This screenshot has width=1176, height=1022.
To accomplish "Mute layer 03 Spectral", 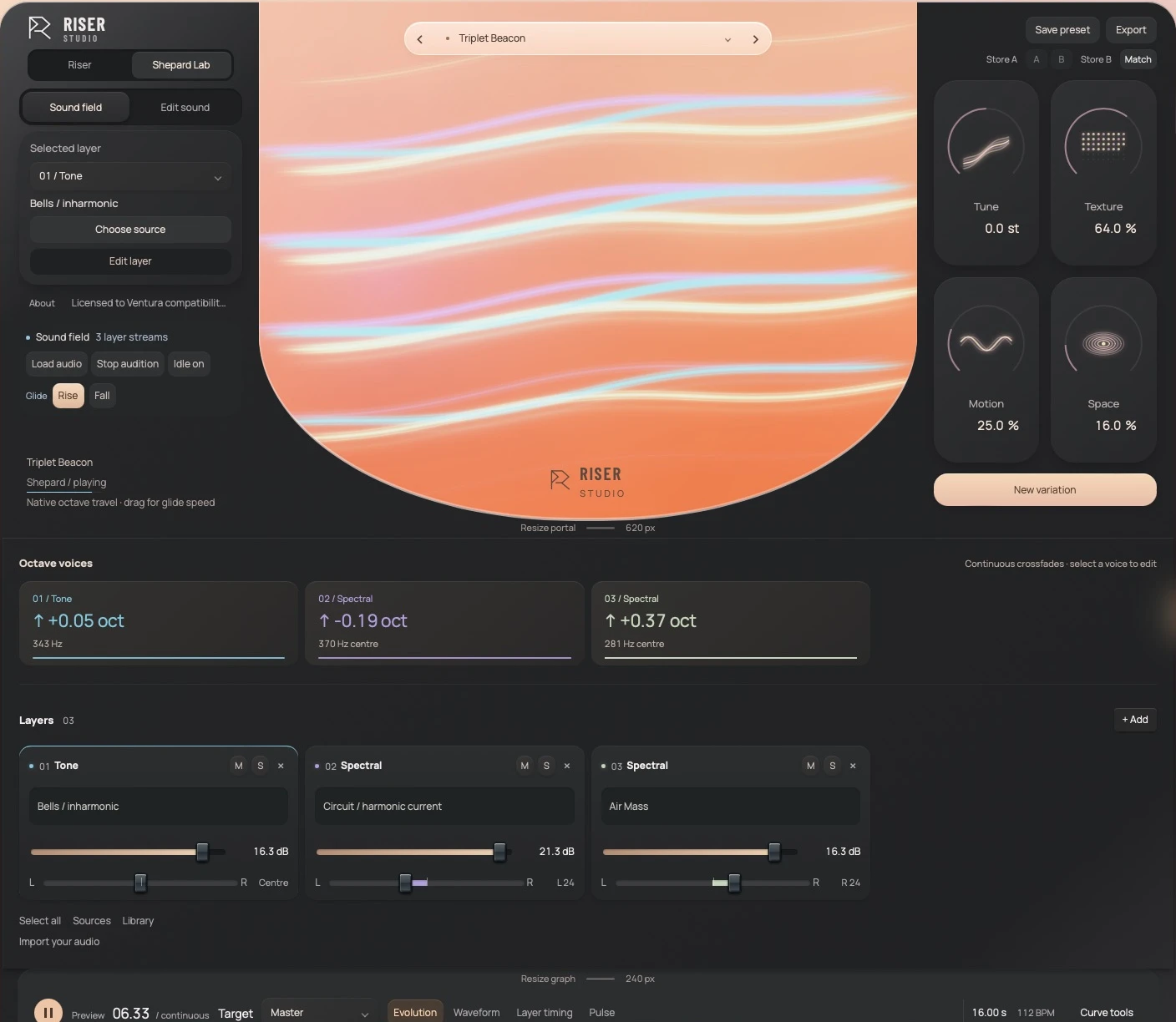I will click(810, 766).
